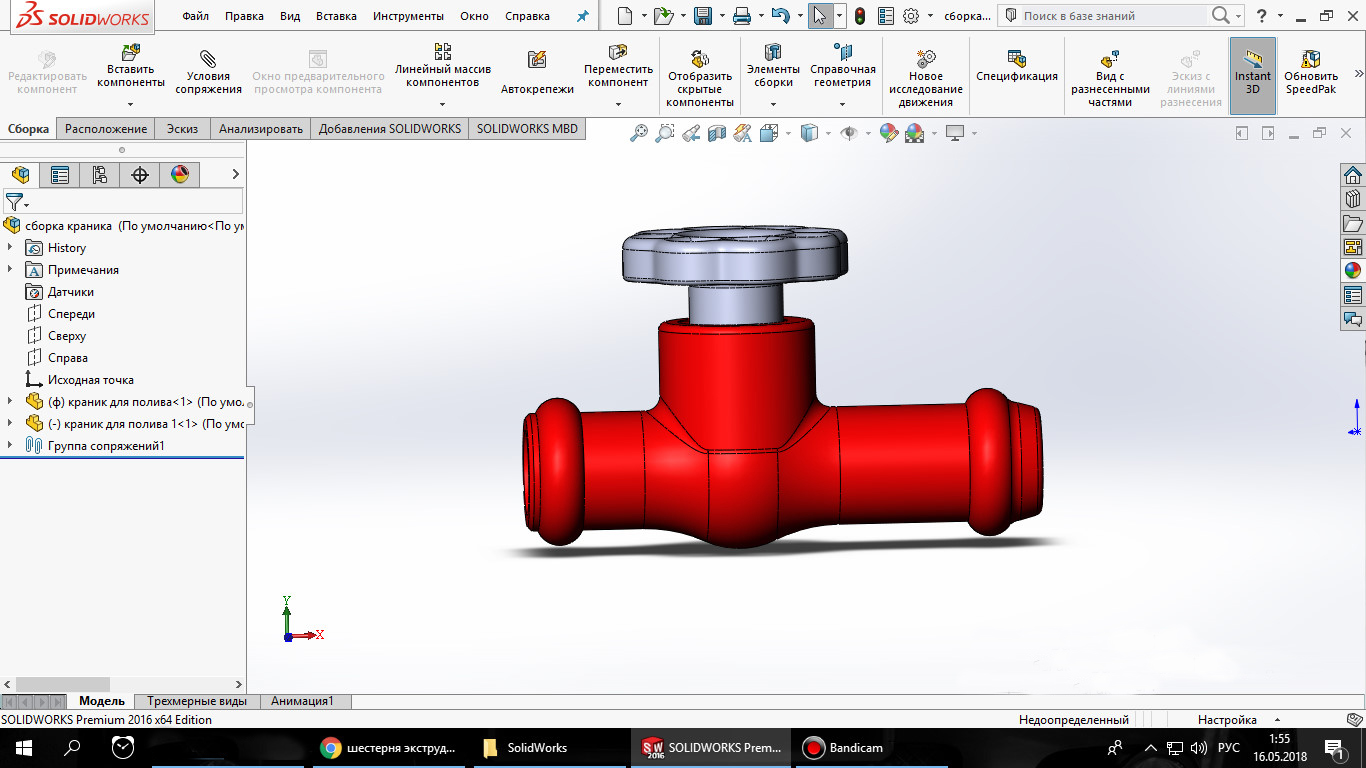Click Zoom to Area icon

click(x=664, y=133)
